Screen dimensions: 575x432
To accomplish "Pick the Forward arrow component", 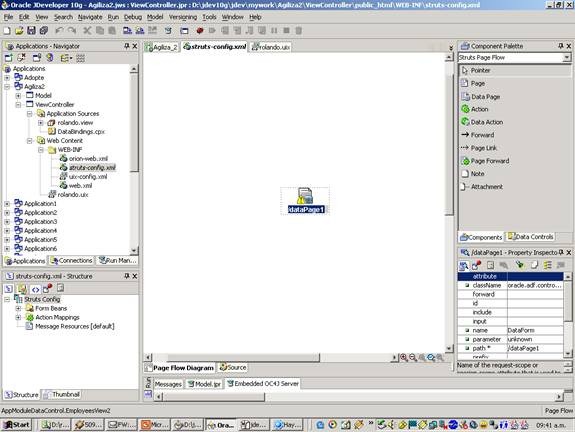I will pyautogui.click(x=477, y=135).
